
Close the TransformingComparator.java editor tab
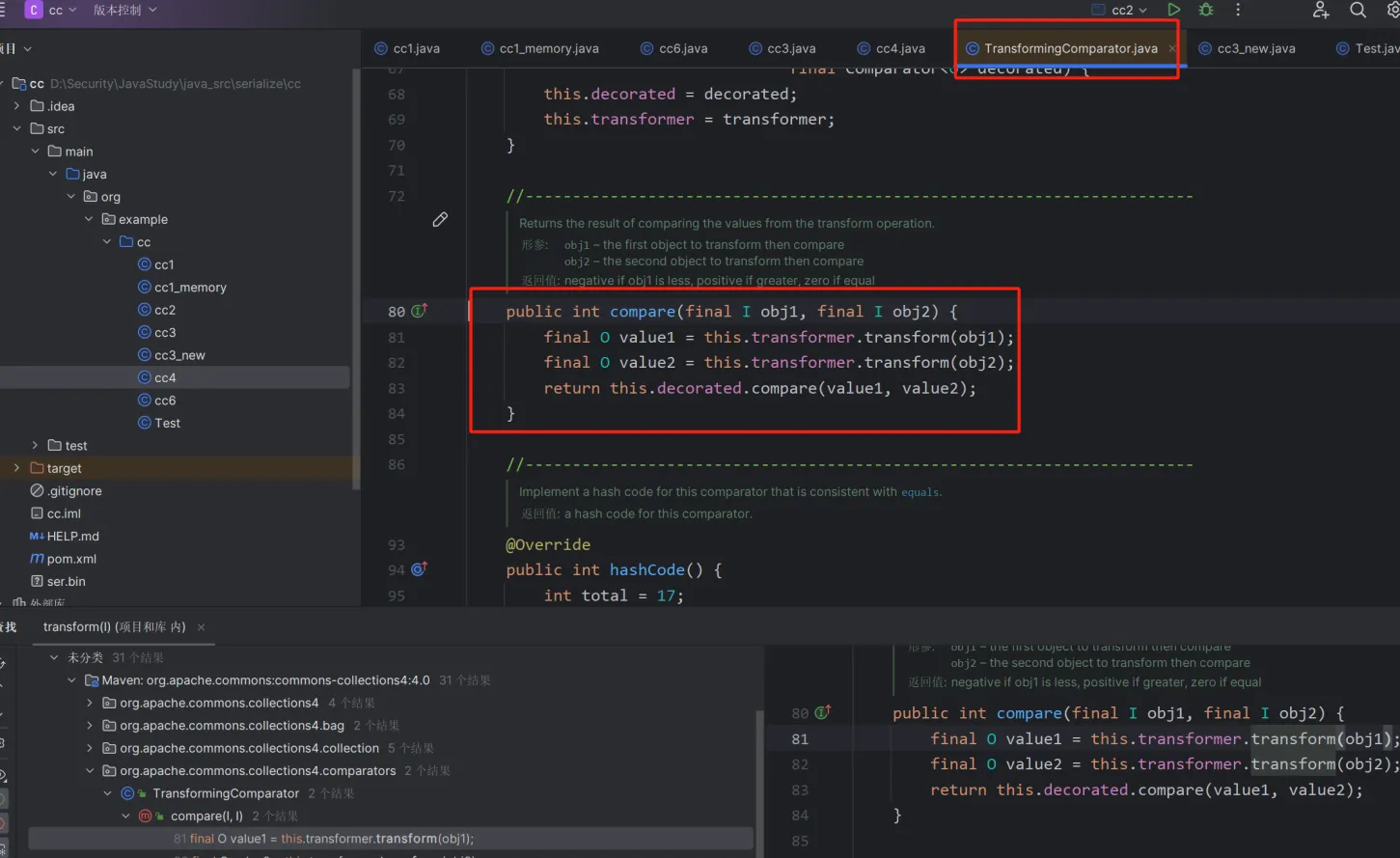pyautogui.click(x=1171, y=48)
